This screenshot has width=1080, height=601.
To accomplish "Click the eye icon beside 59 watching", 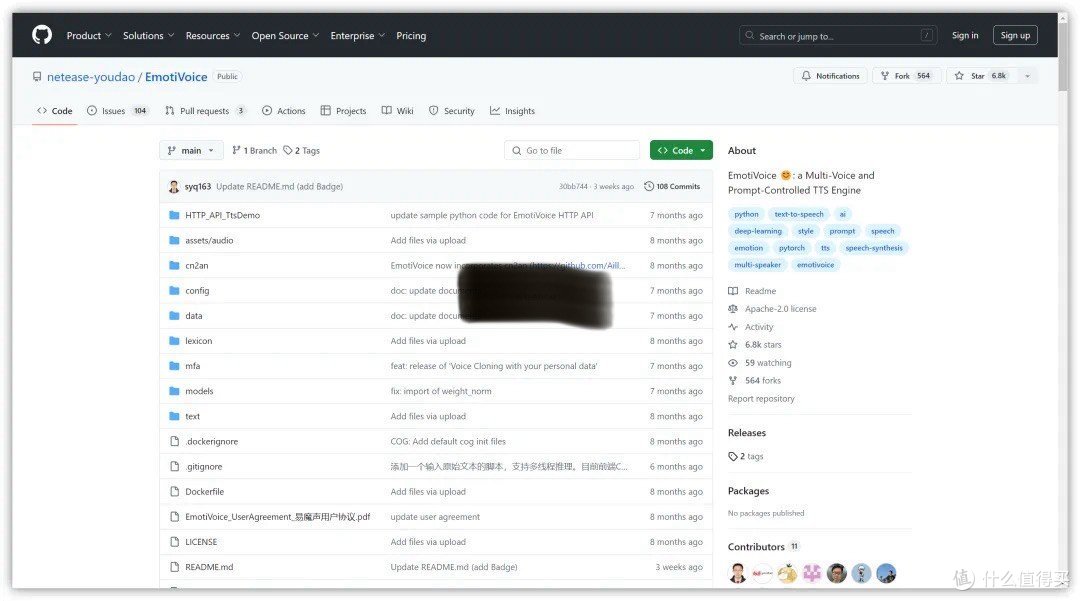I will coord(734,362).
